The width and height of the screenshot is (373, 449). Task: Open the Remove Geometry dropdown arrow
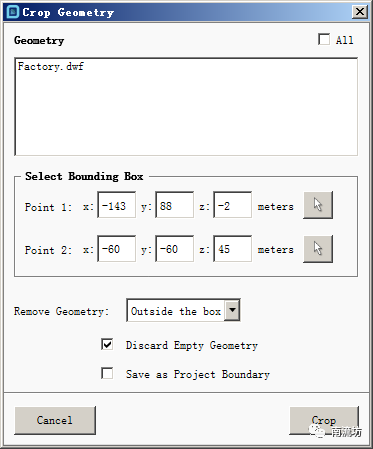click(232, 310)
